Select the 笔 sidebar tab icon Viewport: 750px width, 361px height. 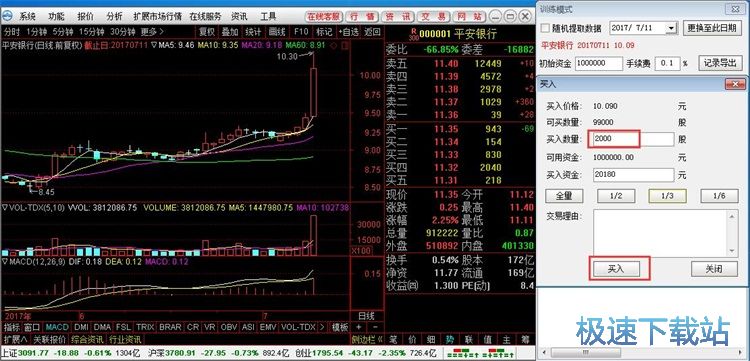click(x=392, y=339)
